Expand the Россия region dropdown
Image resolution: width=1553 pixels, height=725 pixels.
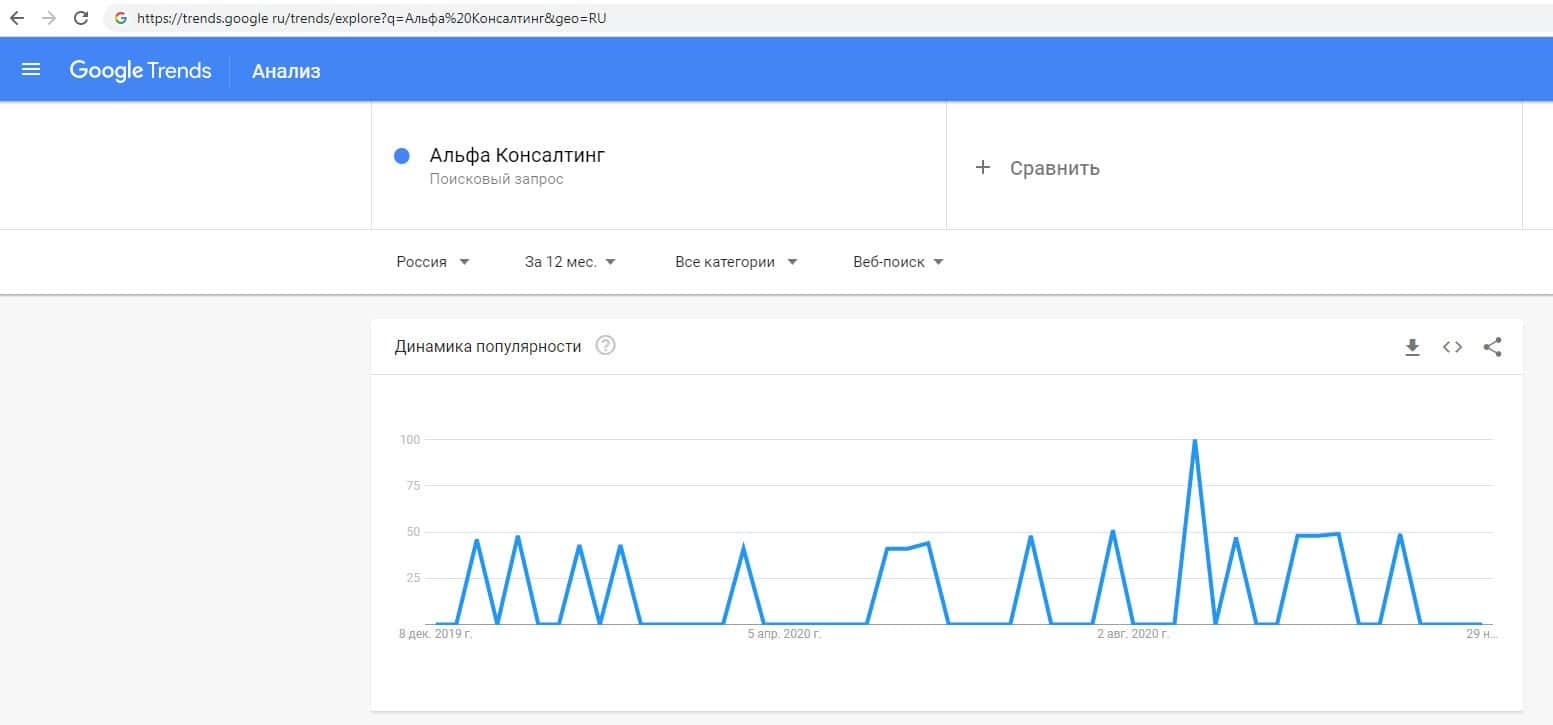coord(433,262)
